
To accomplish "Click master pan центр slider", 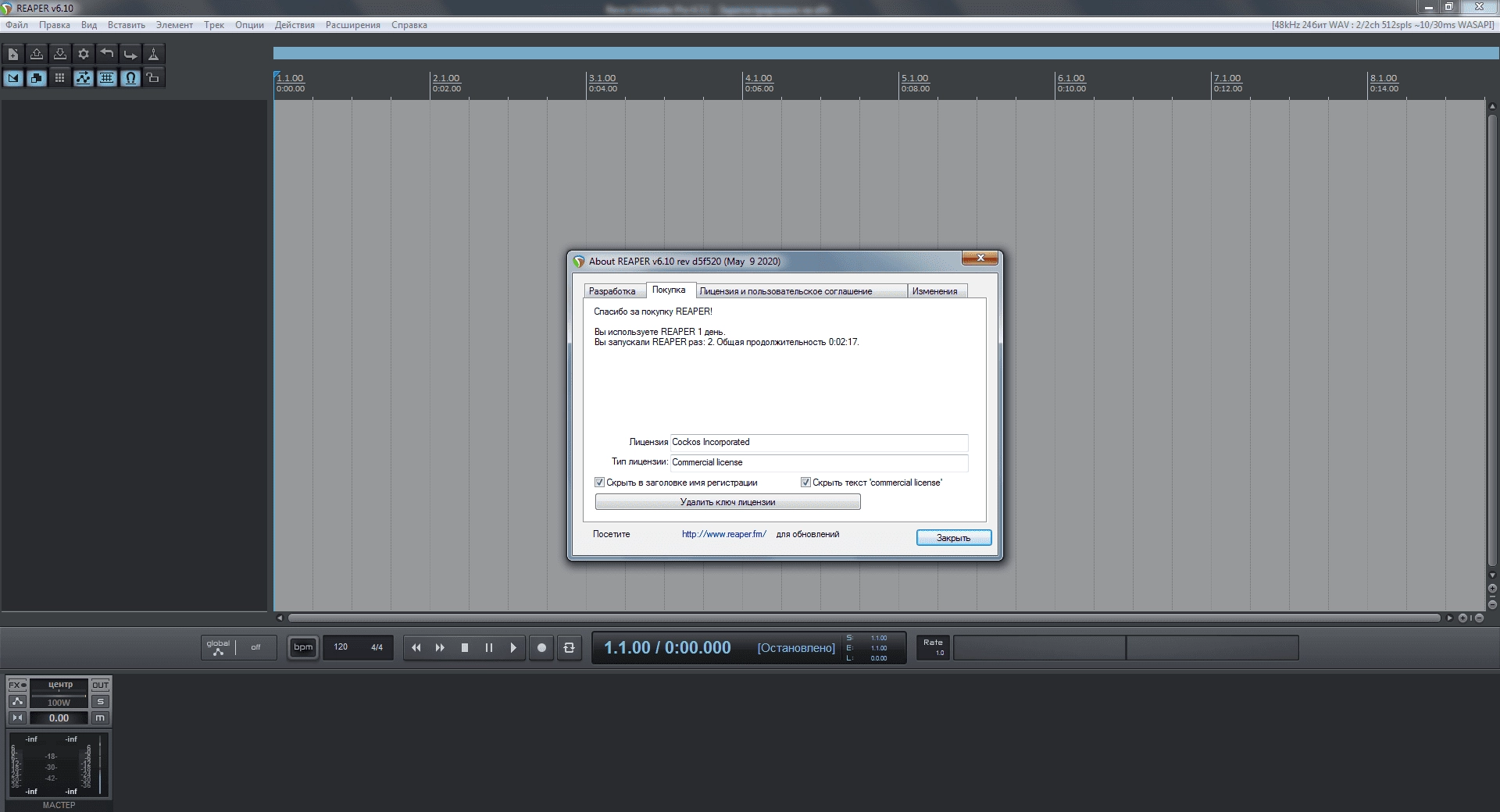I will tap(59, 685).
